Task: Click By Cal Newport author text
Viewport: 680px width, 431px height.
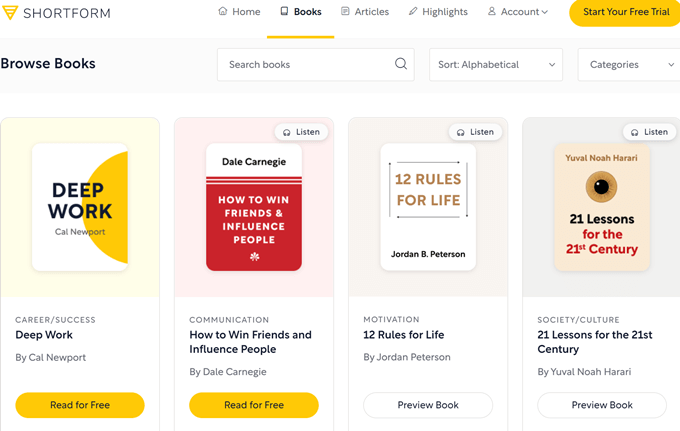Action: (x=51, y=358)
